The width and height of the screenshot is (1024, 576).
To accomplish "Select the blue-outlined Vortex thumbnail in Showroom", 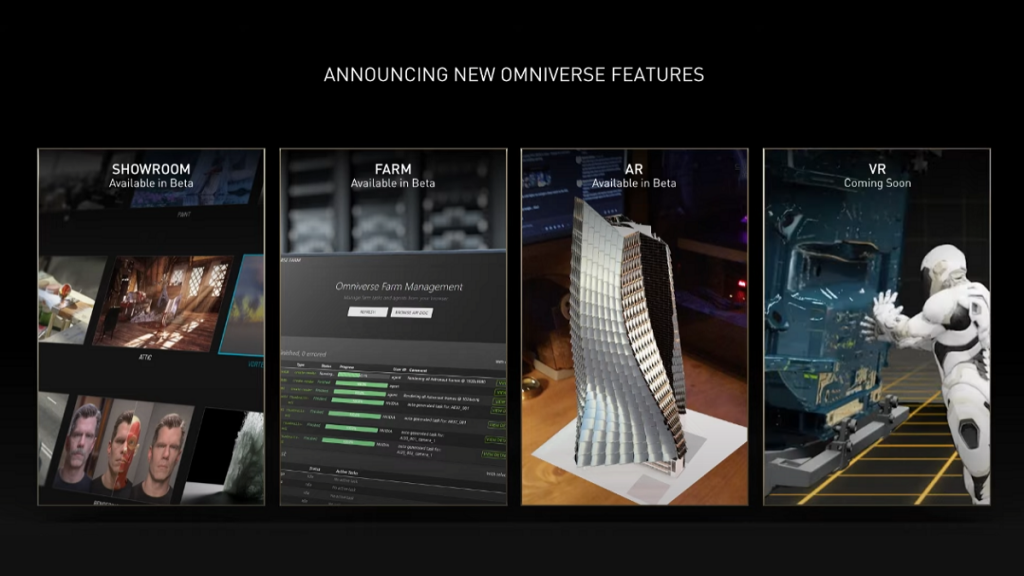I will click(243, 305).
